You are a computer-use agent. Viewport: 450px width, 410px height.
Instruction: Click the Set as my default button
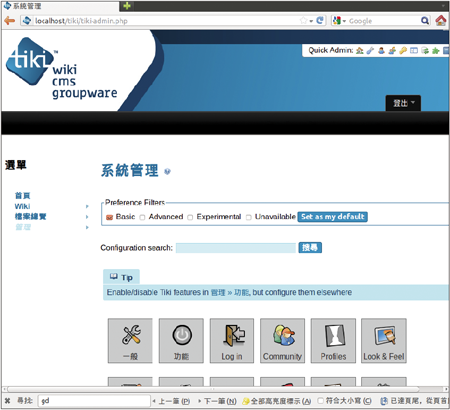[x=333, y=217]
